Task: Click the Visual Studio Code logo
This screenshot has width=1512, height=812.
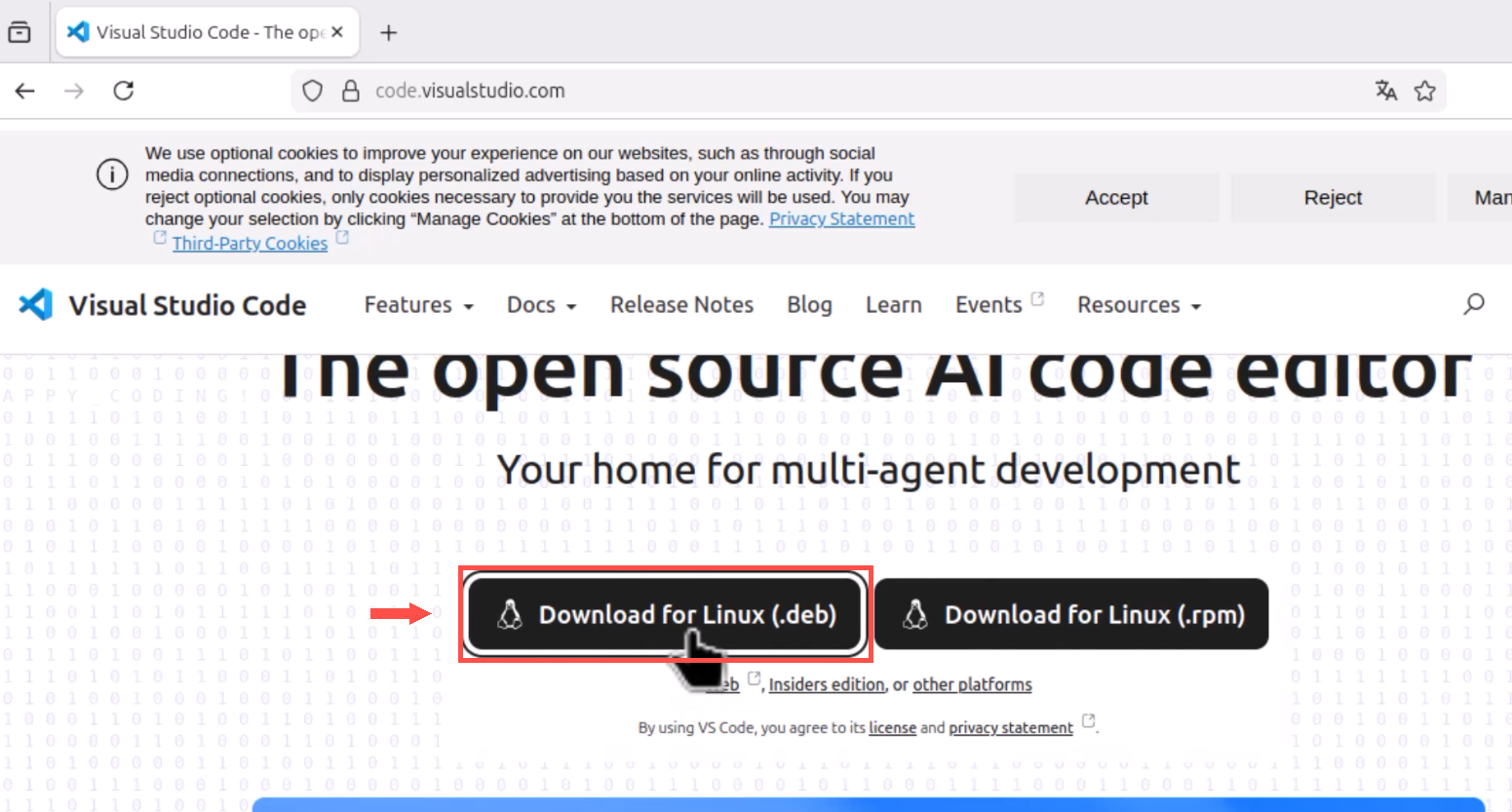Action: [36, 305]
